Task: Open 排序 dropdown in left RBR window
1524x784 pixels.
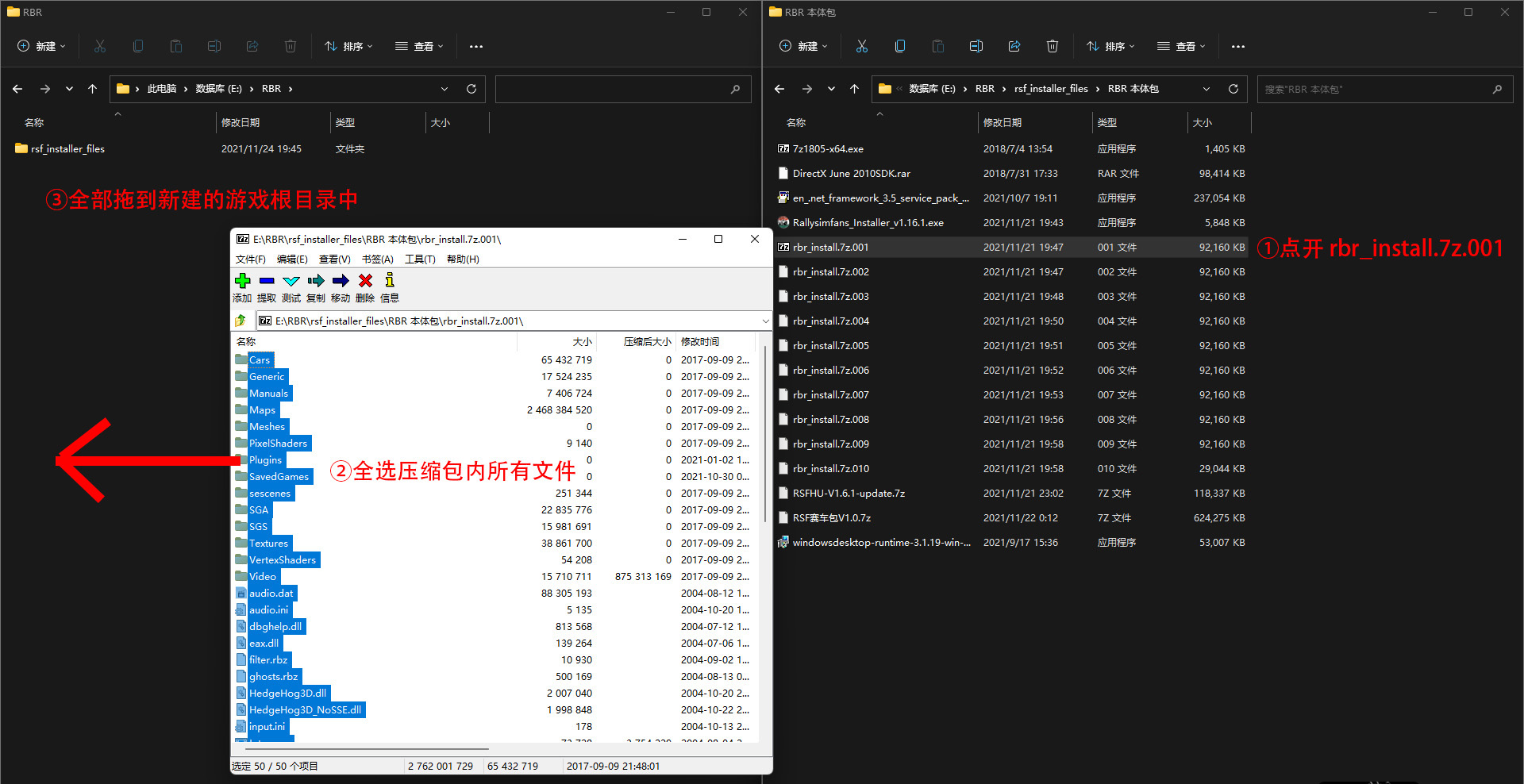Action: click(x=348, y=46)
